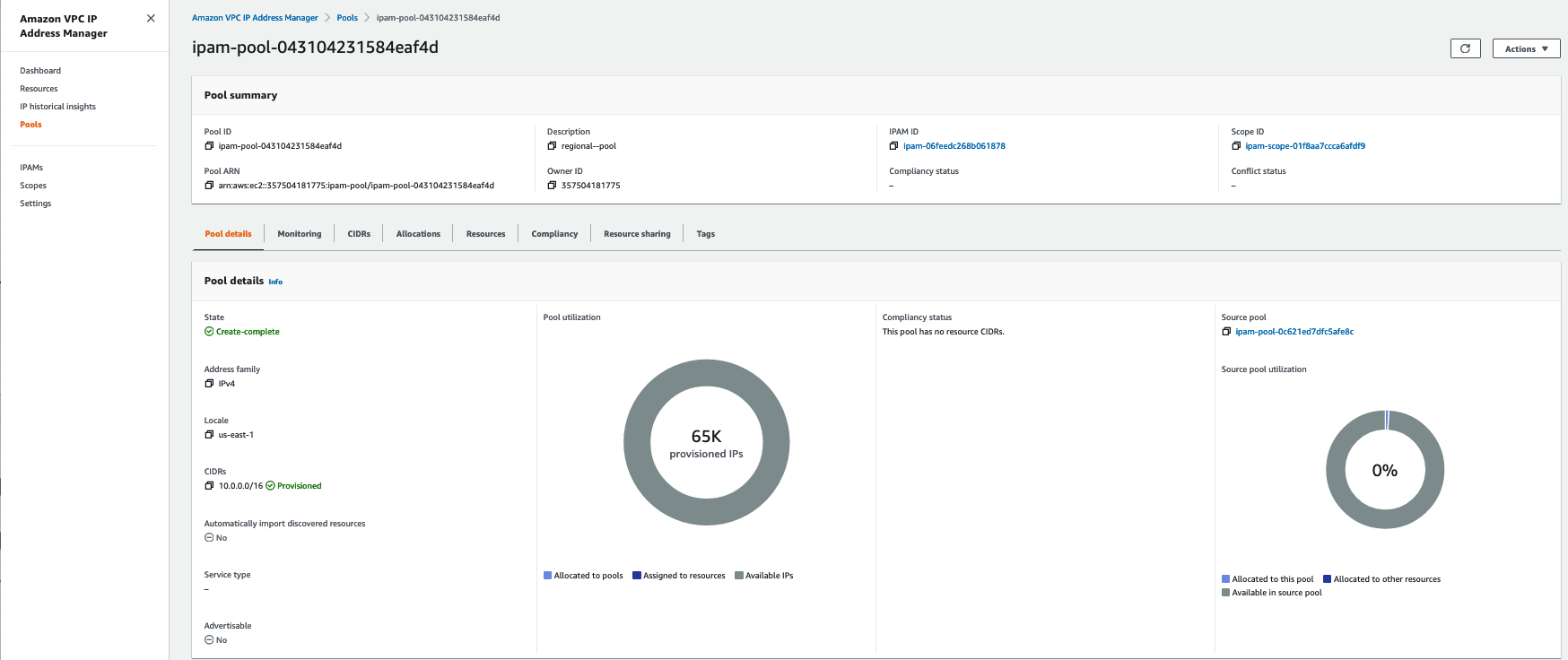Click the pool title ipam-pool-043104231584eaf4d heading
The height and width of the screenshot is (660, 1568).
(x=315, y=48)
